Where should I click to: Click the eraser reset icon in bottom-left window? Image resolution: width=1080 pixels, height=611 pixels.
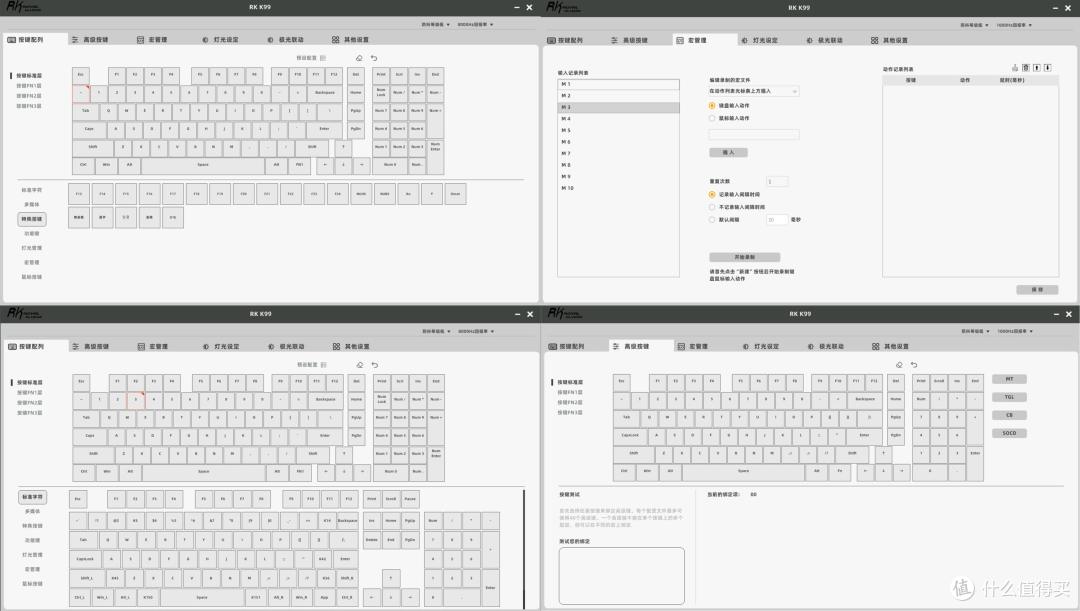coord(360,364)
